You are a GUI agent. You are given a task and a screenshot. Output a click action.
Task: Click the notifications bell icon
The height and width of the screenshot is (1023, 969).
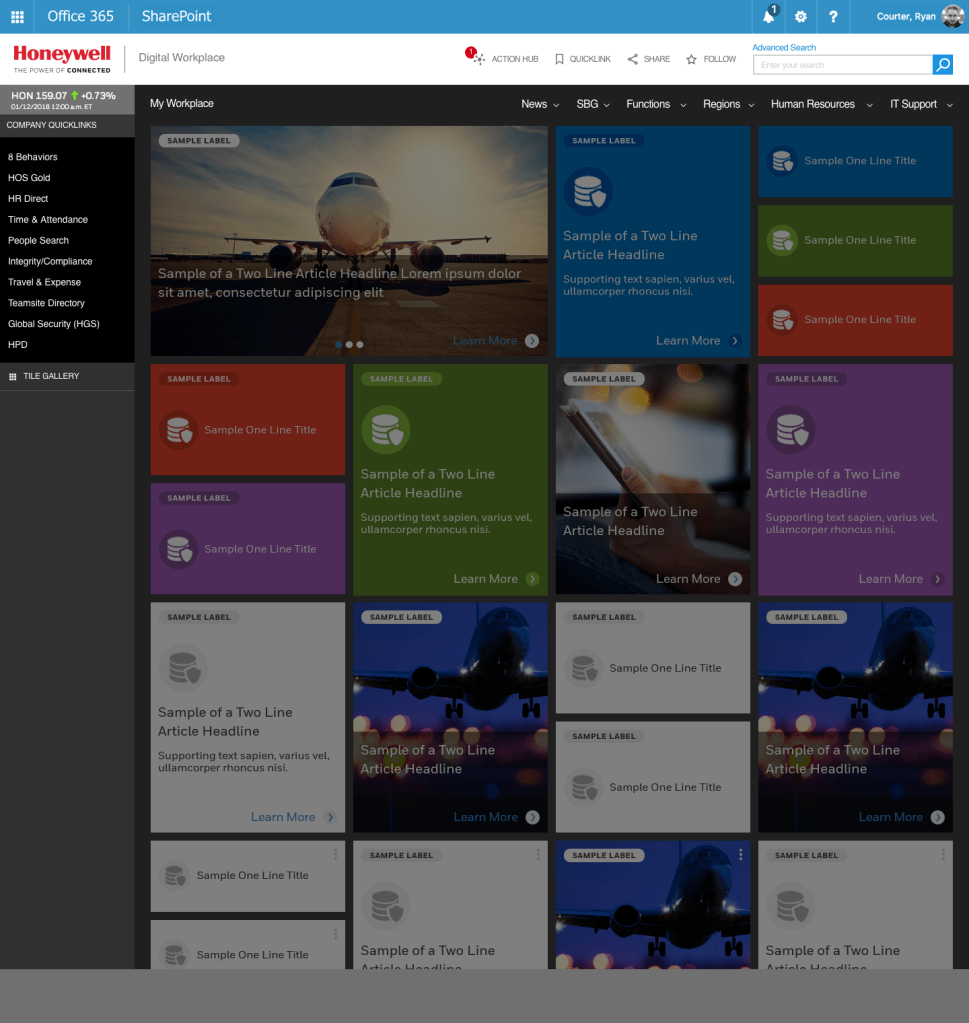[x=769, y=17]
